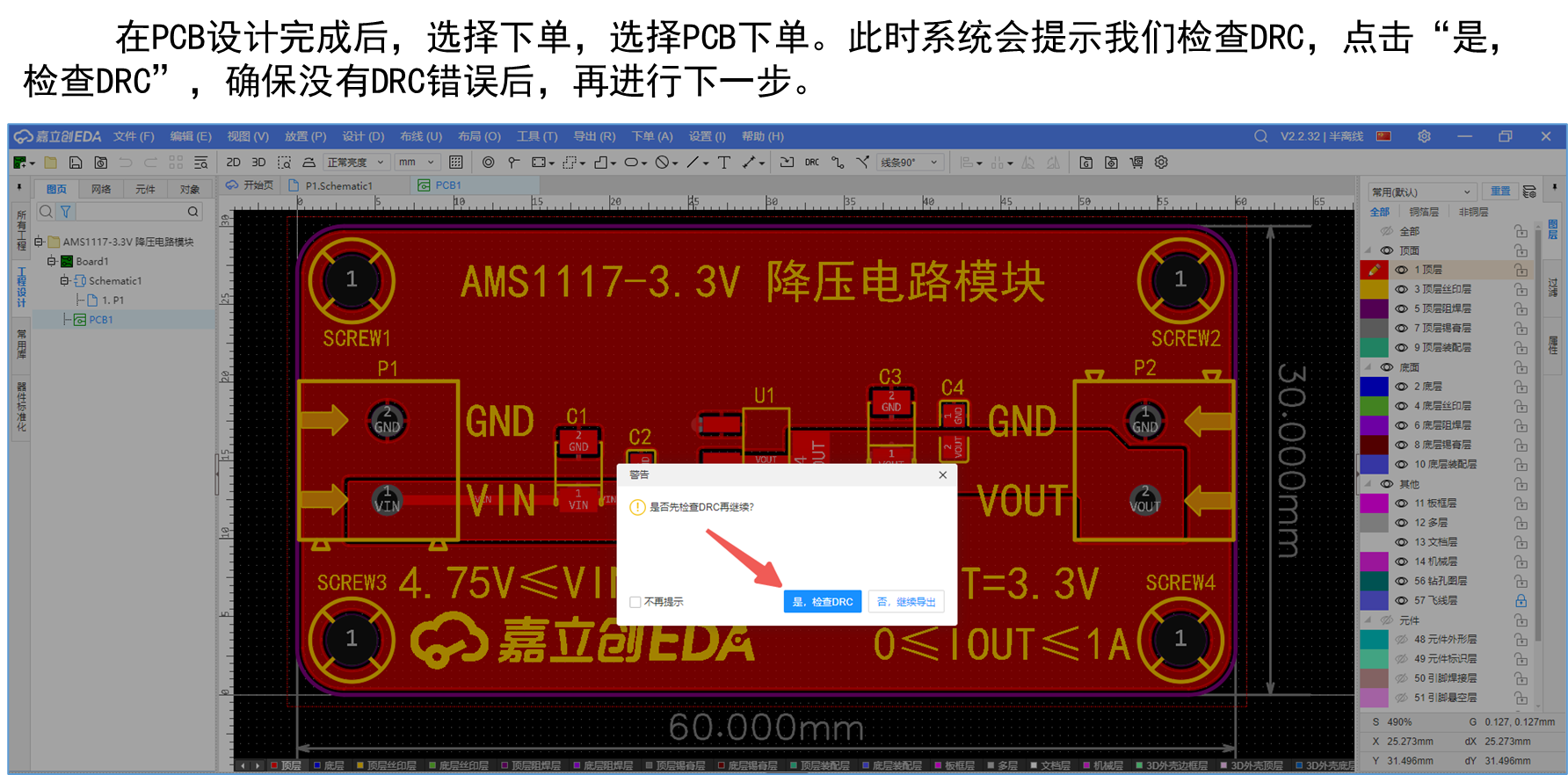This screenshot has height=775, width=1568.
Task: Click the 是, 检查DRC button
Action: (823, 602)
